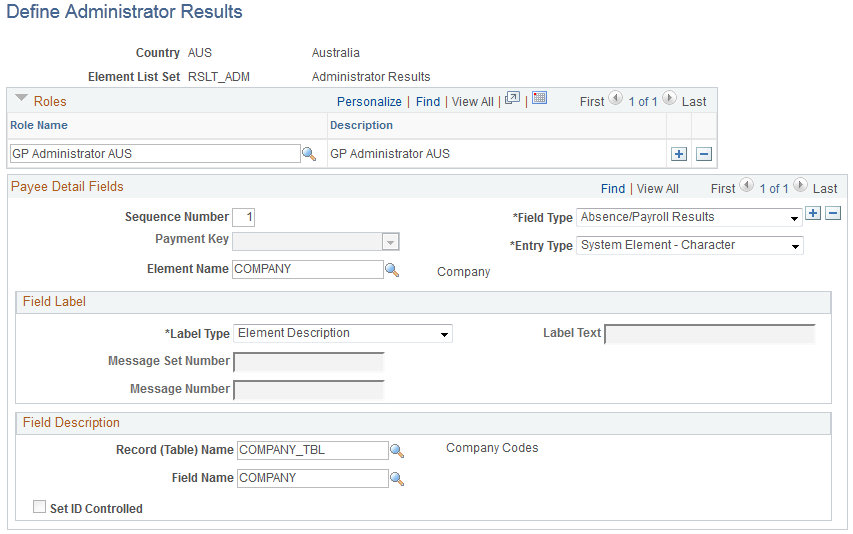853x534 pixels.
Task: Delete the GP Administrator AUS role row
Action: (x=703, y=154)
